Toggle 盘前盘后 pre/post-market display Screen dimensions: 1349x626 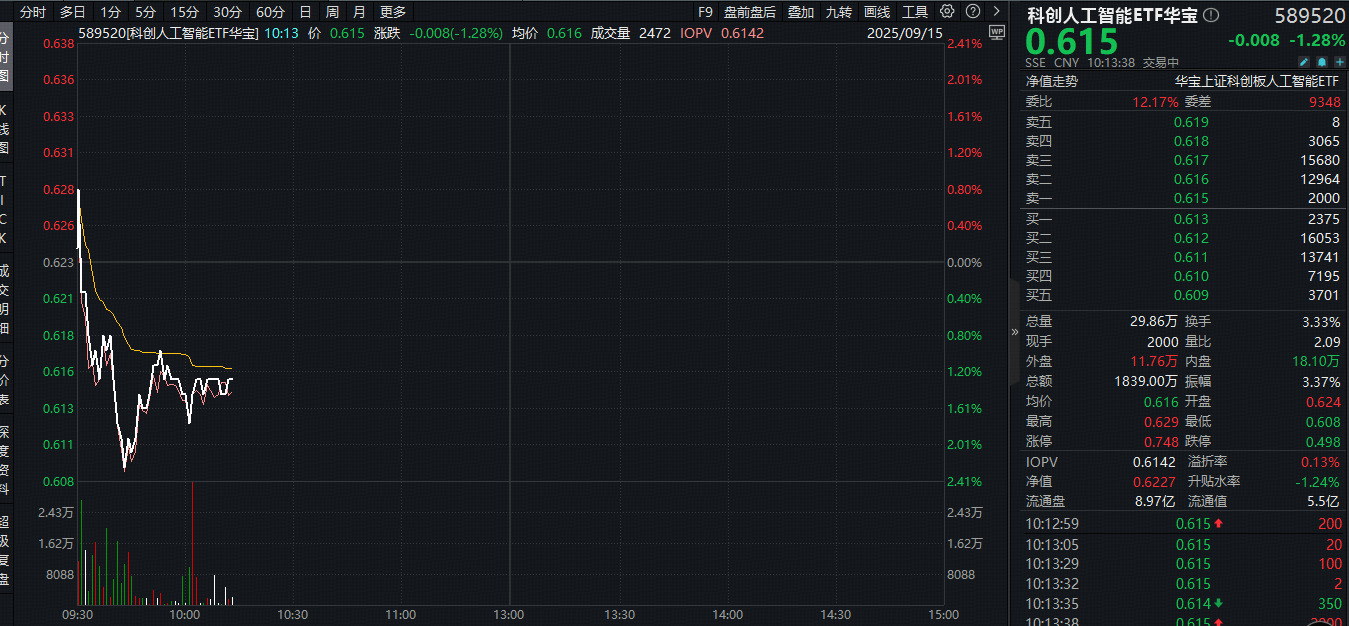pos(750,12)
